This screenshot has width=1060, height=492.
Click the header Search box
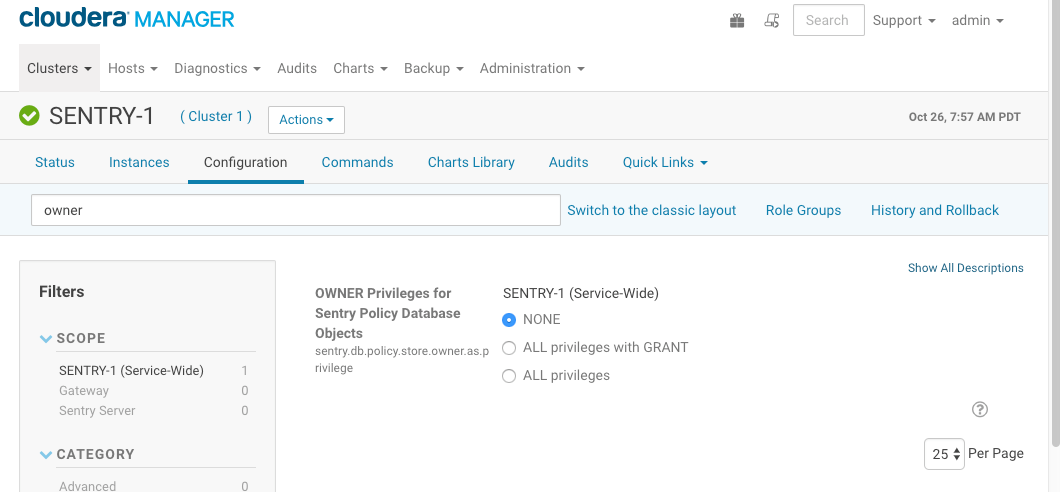click(829, 20)
